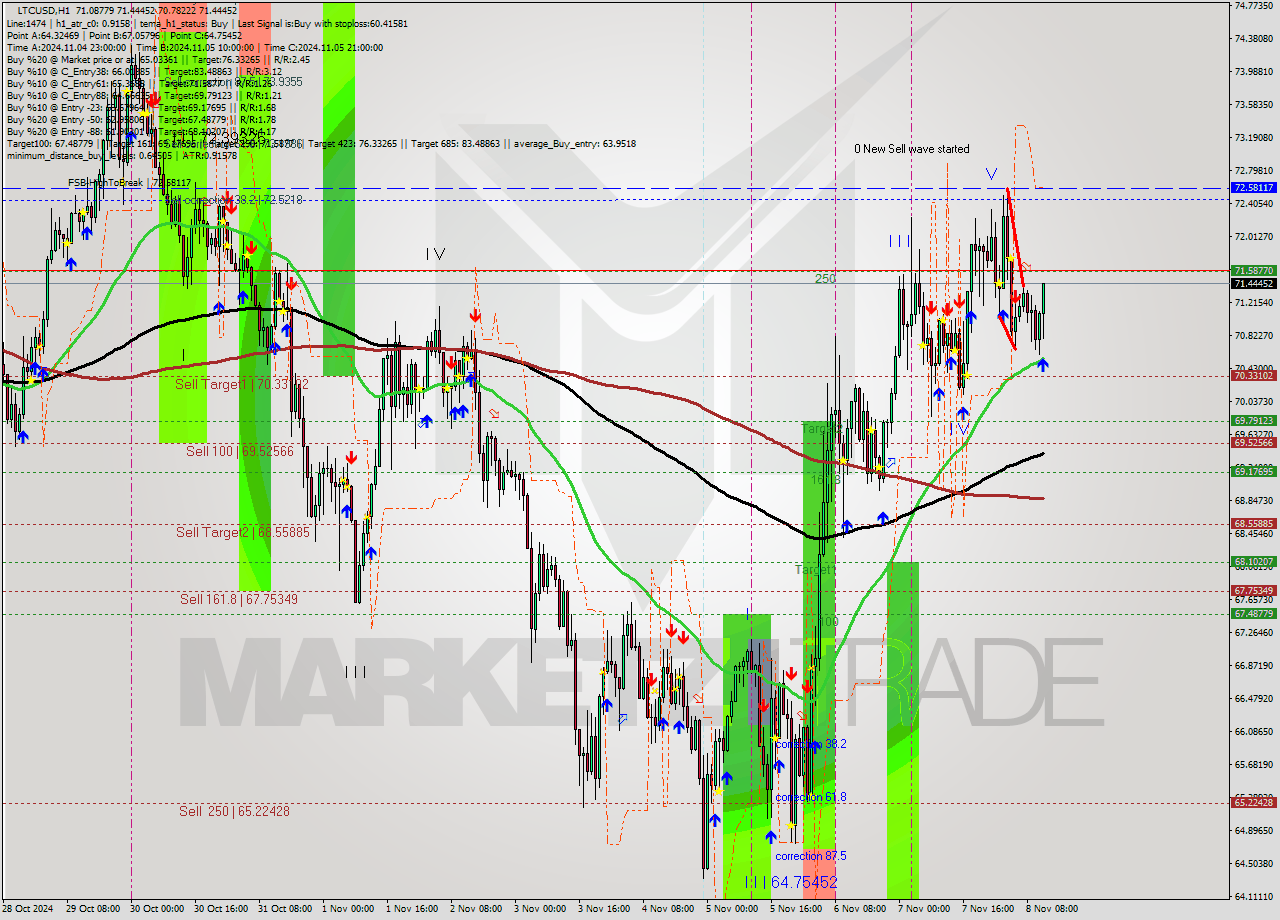Click the '0 New Sell wave started' annotation

pos(911,149)
